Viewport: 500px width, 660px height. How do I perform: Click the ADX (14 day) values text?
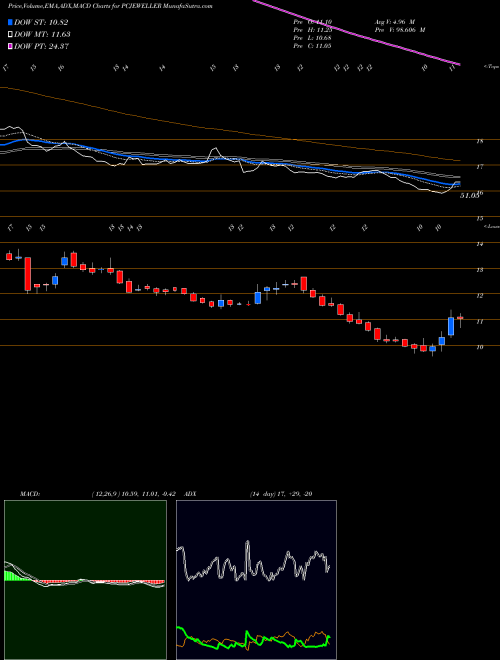pos(280,494)
